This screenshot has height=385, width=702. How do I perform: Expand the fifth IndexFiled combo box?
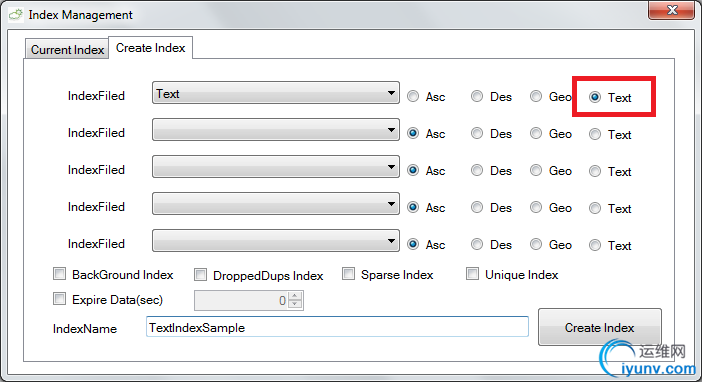276,241
